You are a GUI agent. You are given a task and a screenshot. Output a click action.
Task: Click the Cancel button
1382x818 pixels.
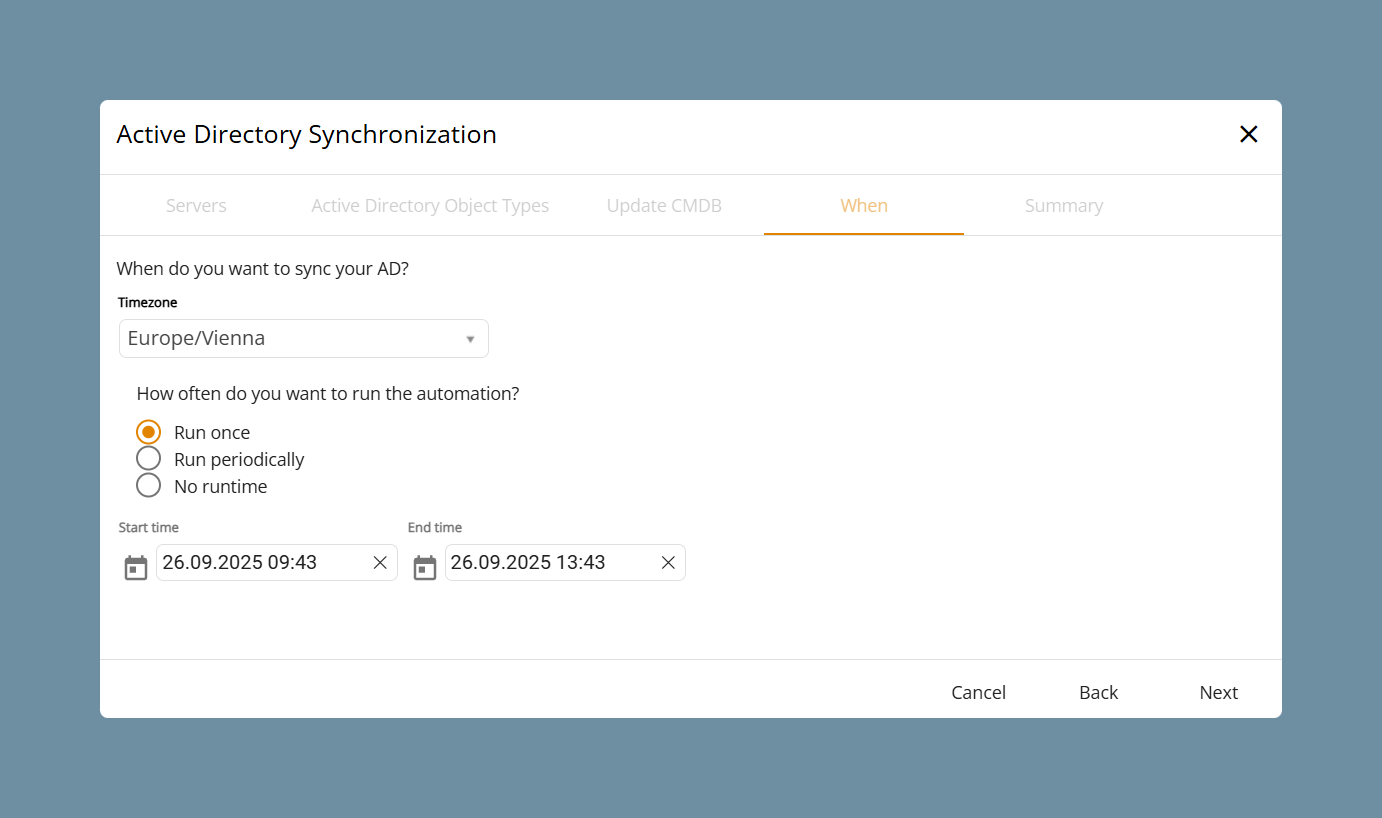point(978,692)
